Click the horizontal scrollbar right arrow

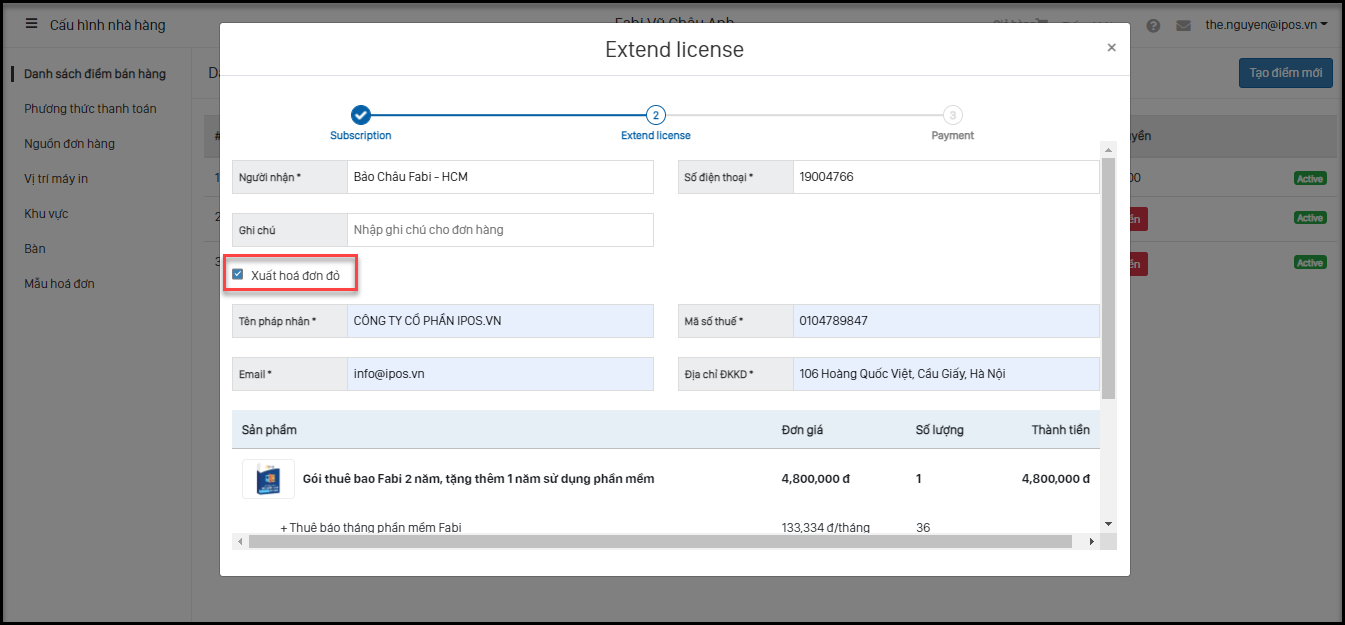(1091, 541)
